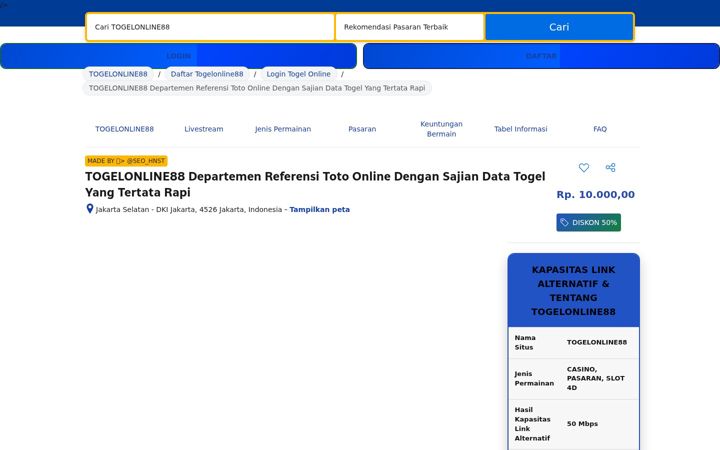Click the blue Cari search button
Image resolution: width=720 pixels, height=450 pixels.
(559, 27)
